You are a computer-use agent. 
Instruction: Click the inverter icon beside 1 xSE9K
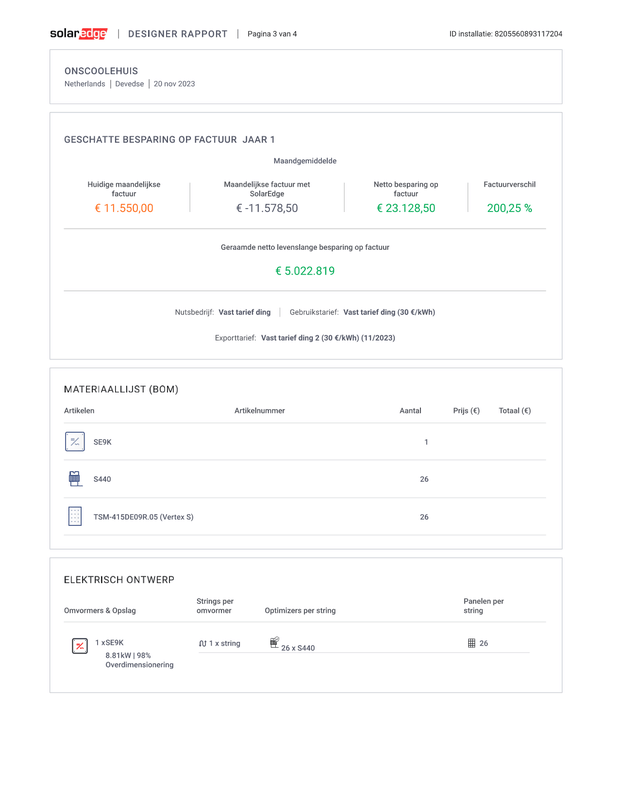point(80,646)
